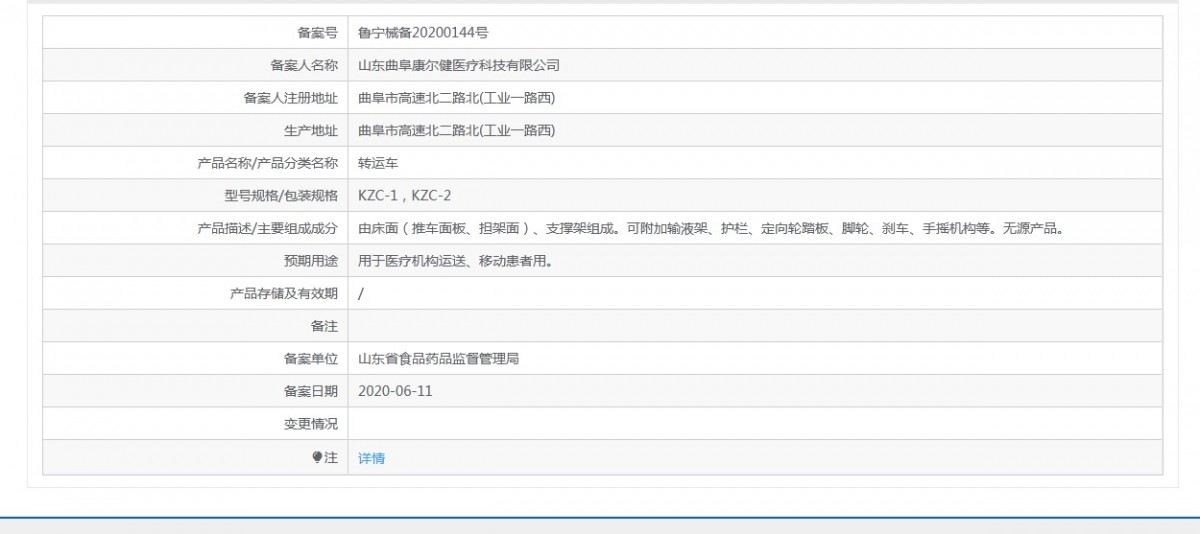Viewport: 1200px width, 534px height.
Task: Click the 备案人名称 label
Action: point(304,65)
